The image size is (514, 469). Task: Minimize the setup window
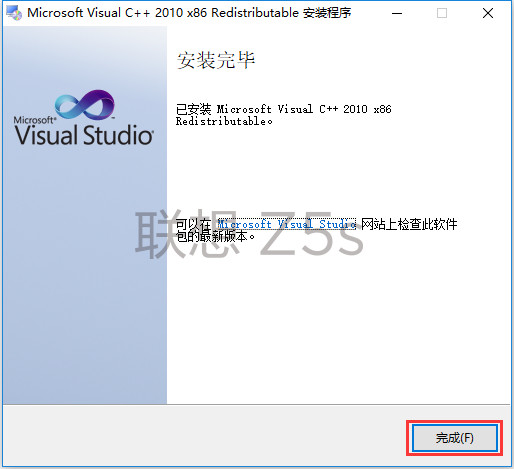coord(397,13)
